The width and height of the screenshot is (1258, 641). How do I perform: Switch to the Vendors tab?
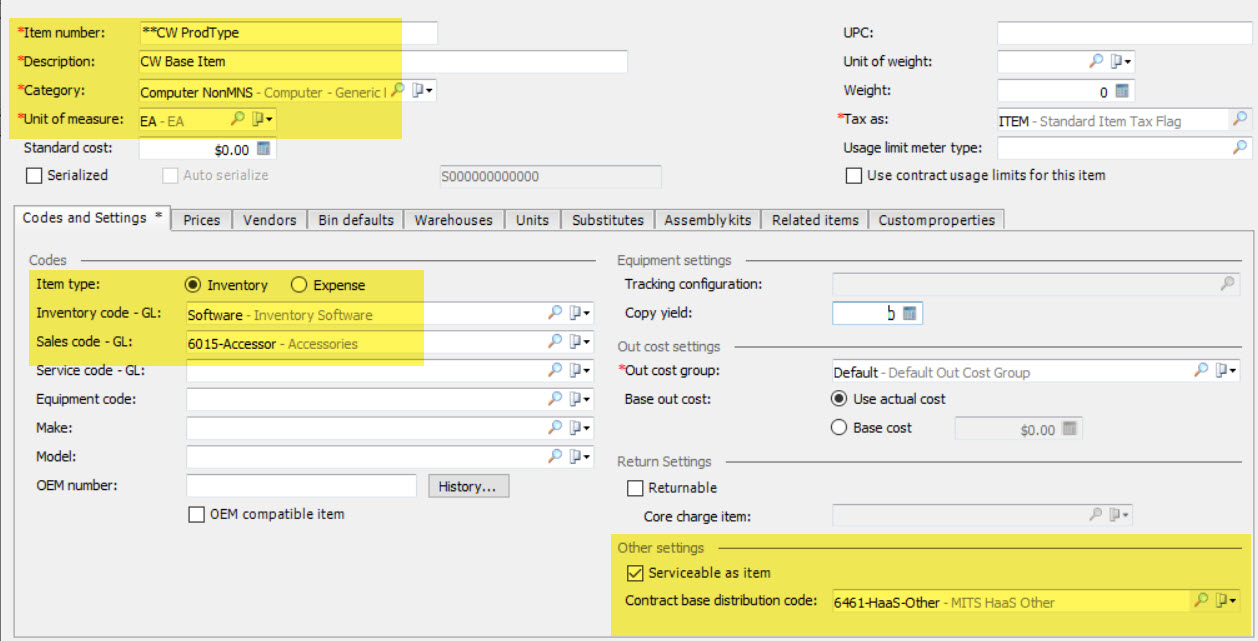[270, 220]
